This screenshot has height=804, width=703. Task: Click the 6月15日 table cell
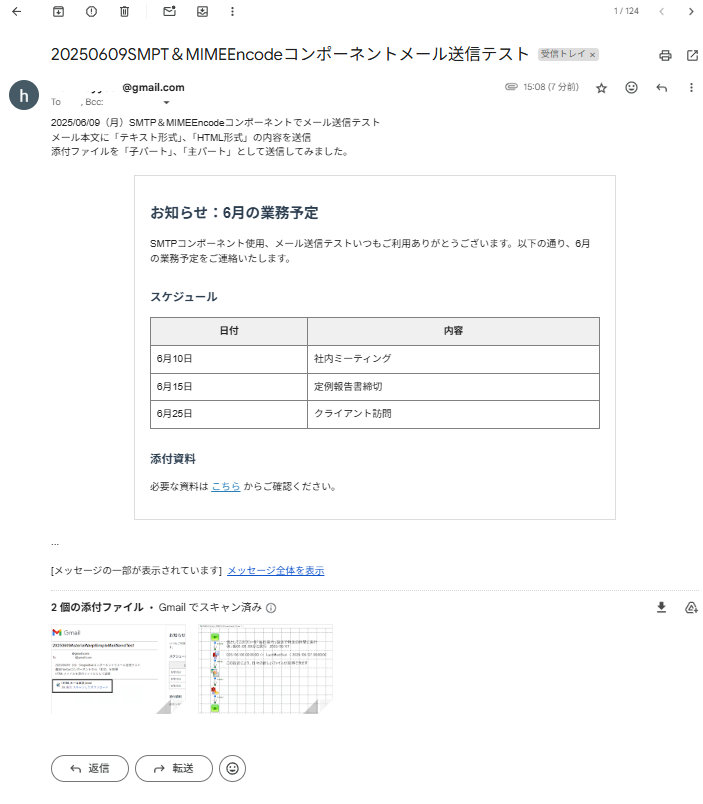(229, 387)
